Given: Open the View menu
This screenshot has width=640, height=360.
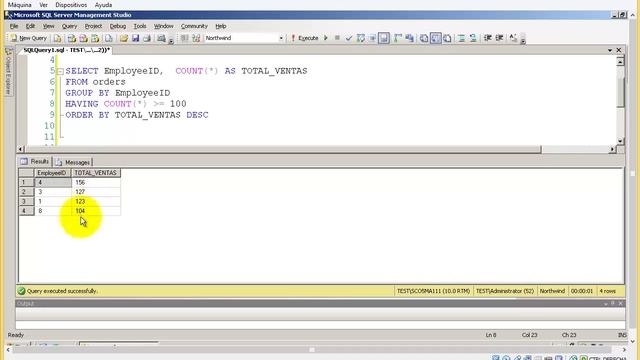Looking at the screenshot, I should (49, 26).
